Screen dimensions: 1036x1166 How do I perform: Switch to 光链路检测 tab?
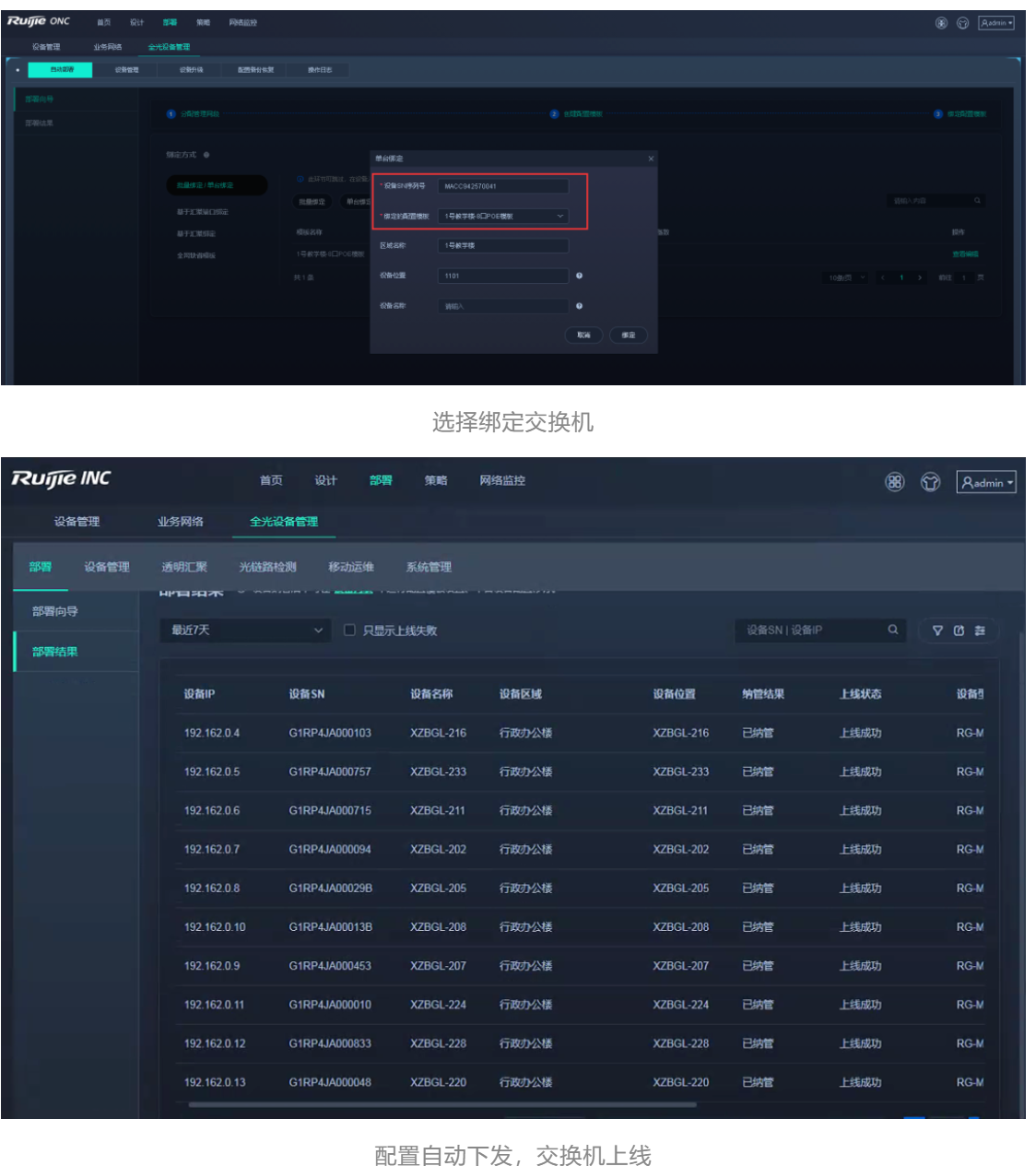click(267, 567)
